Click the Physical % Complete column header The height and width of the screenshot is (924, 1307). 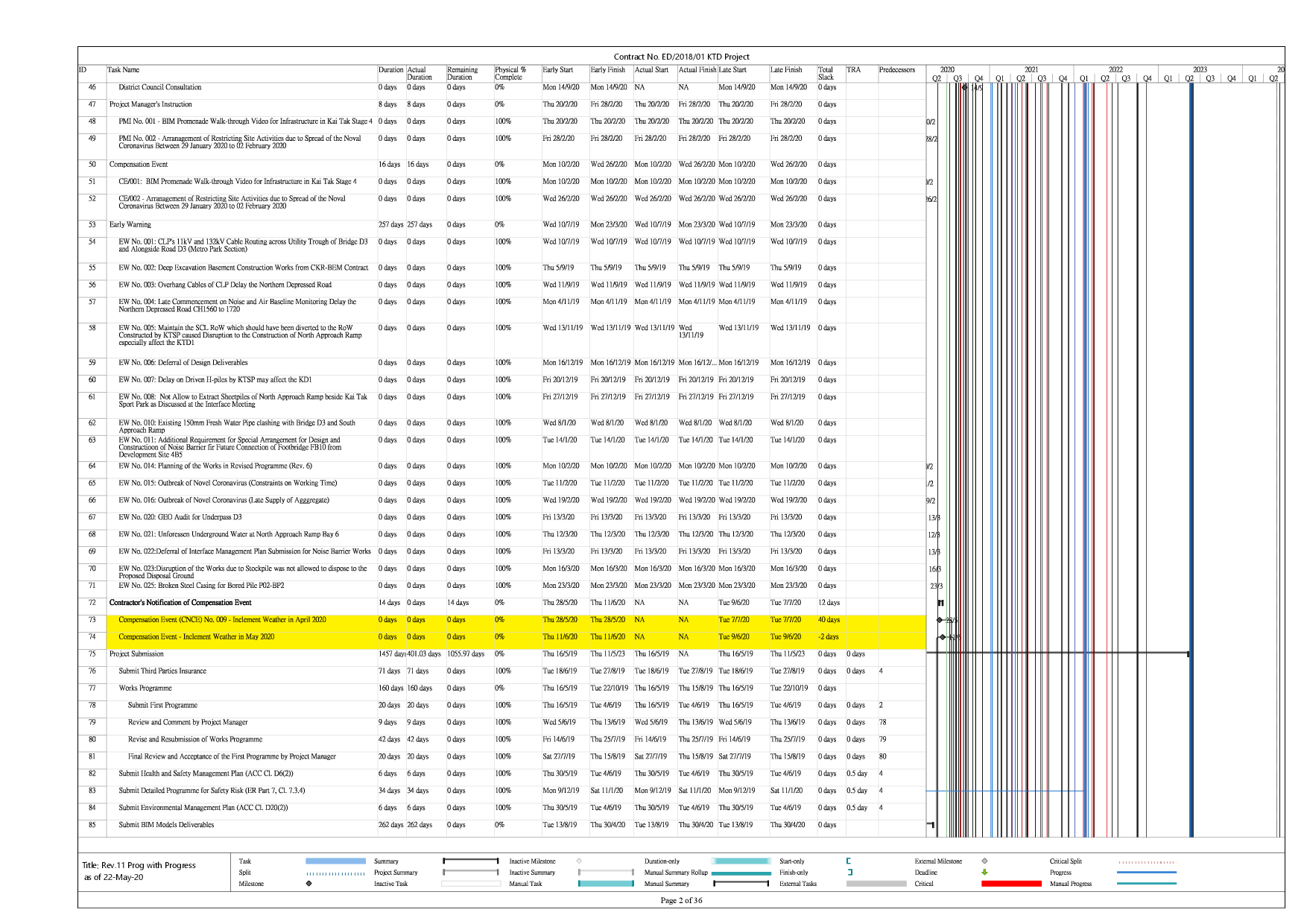point(510,73)
